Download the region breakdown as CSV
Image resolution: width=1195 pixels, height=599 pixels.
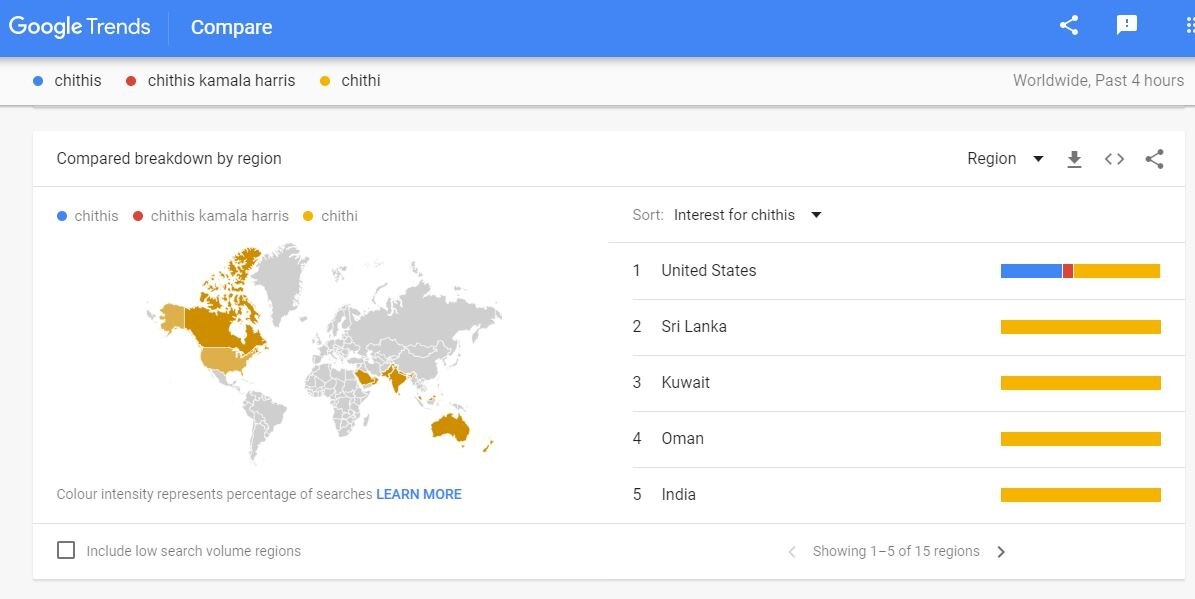pyautogui.click(x=1074, y=159)
